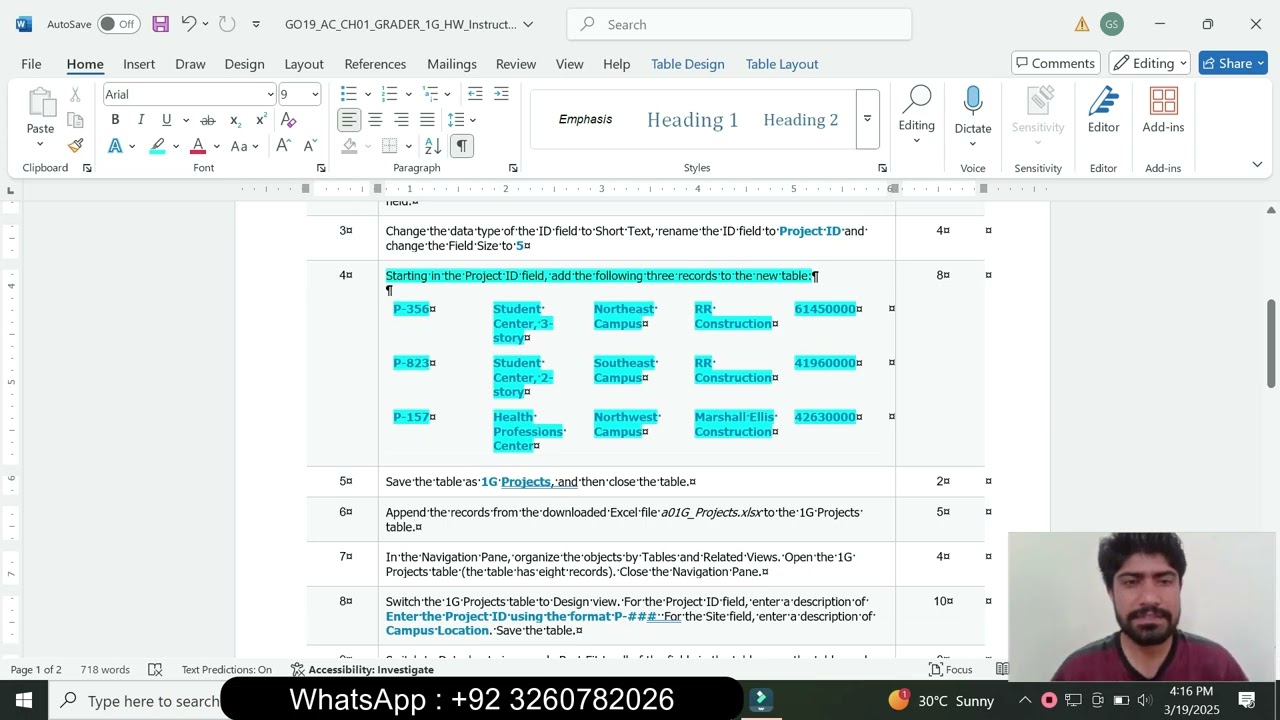The image size is (1280, 720).
Task: Open Line Spacing options
Action: point(460,120)
